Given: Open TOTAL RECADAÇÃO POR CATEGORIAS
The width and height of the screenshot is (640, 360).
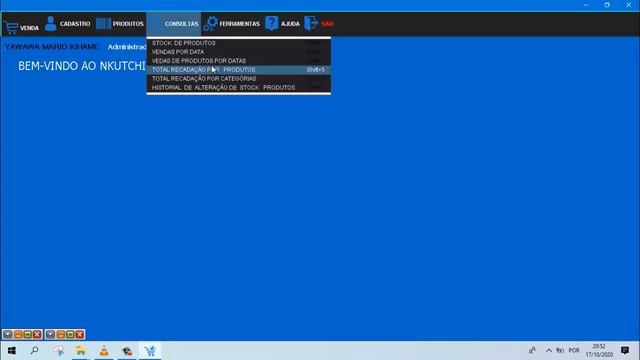Looking at the screenshot, I should pyautogui.click(x=238, y=79).
